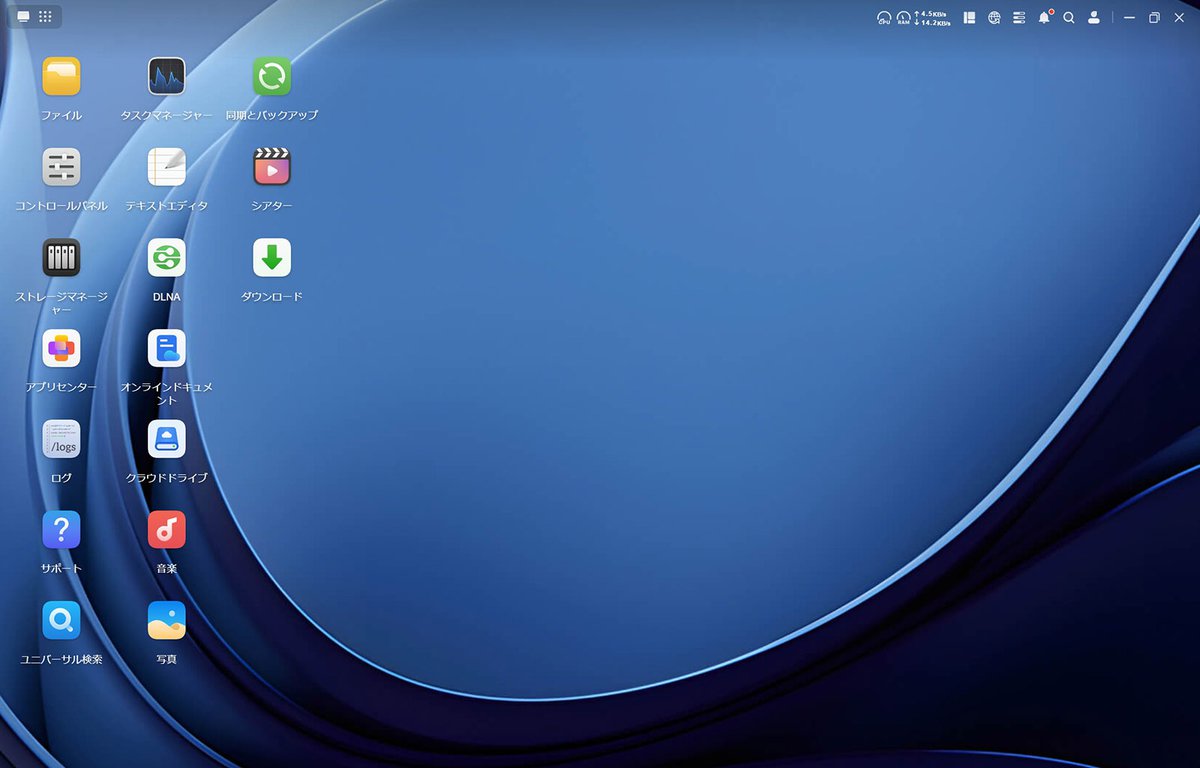Launch タスクマネージャー from desktop
The width and height of the screenshot is (1200, 768).
(166, 77)
